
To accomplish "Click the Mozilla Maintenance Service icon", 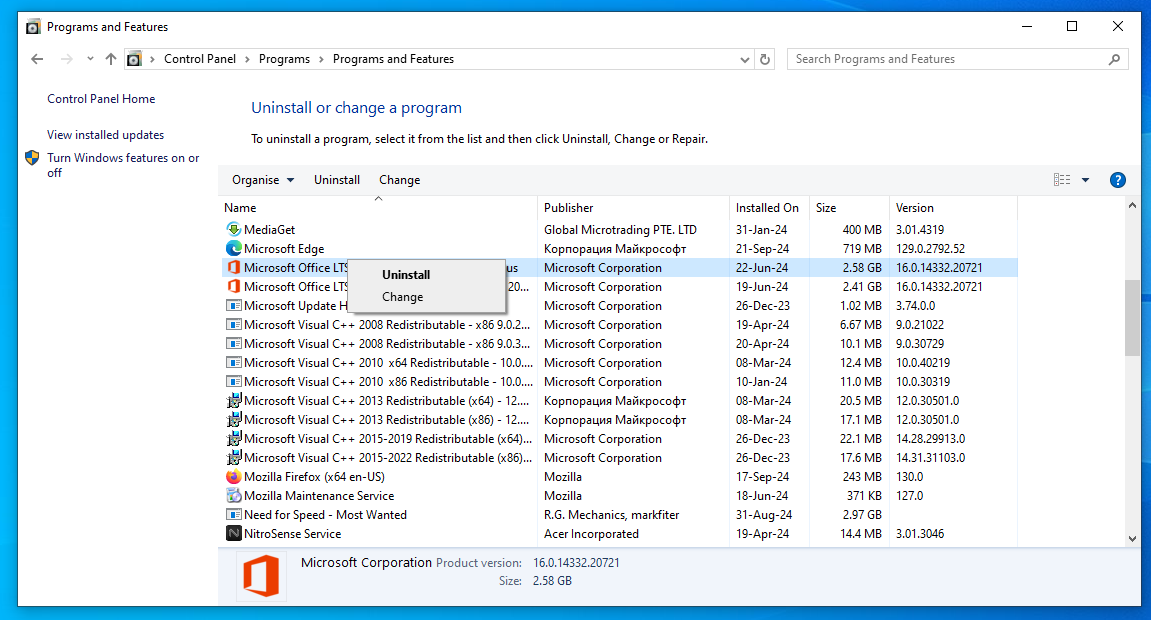I will (233, 496).
